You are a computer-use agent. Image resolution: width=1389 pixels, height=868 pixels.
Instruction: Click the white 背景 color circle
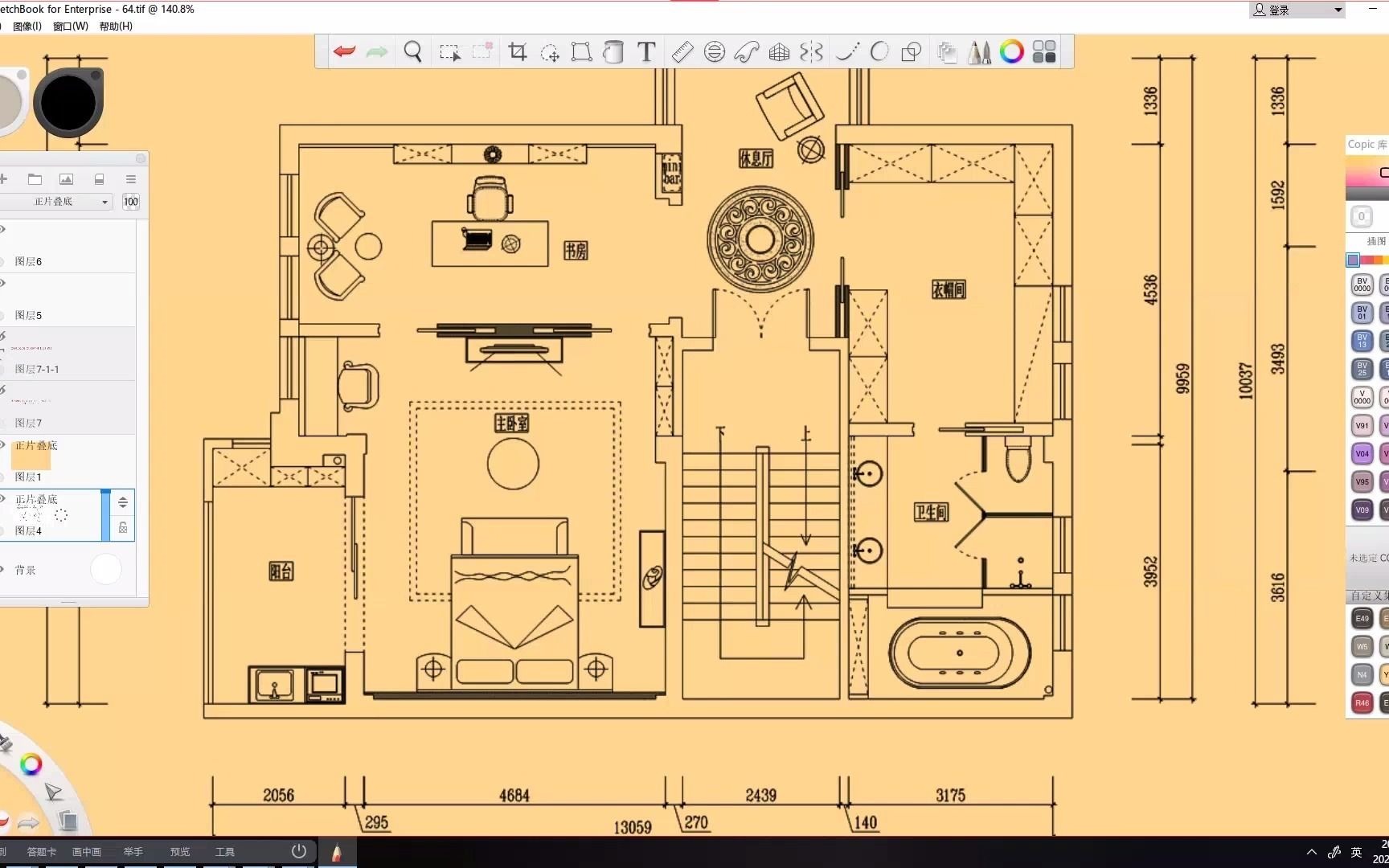coord(106,570)
